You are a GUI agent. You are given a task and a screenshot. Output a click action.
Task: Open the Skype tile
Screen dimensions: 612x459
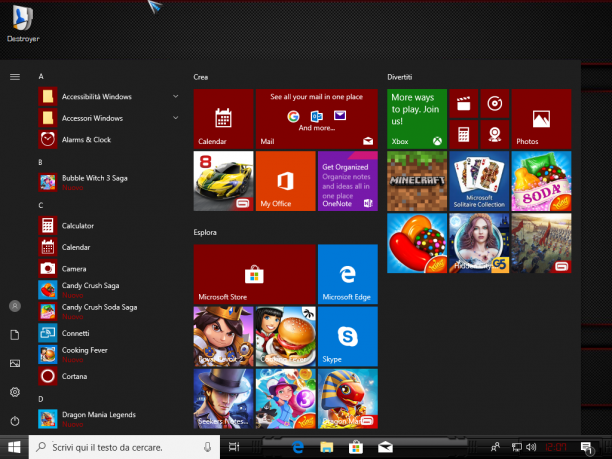point(348,336)
